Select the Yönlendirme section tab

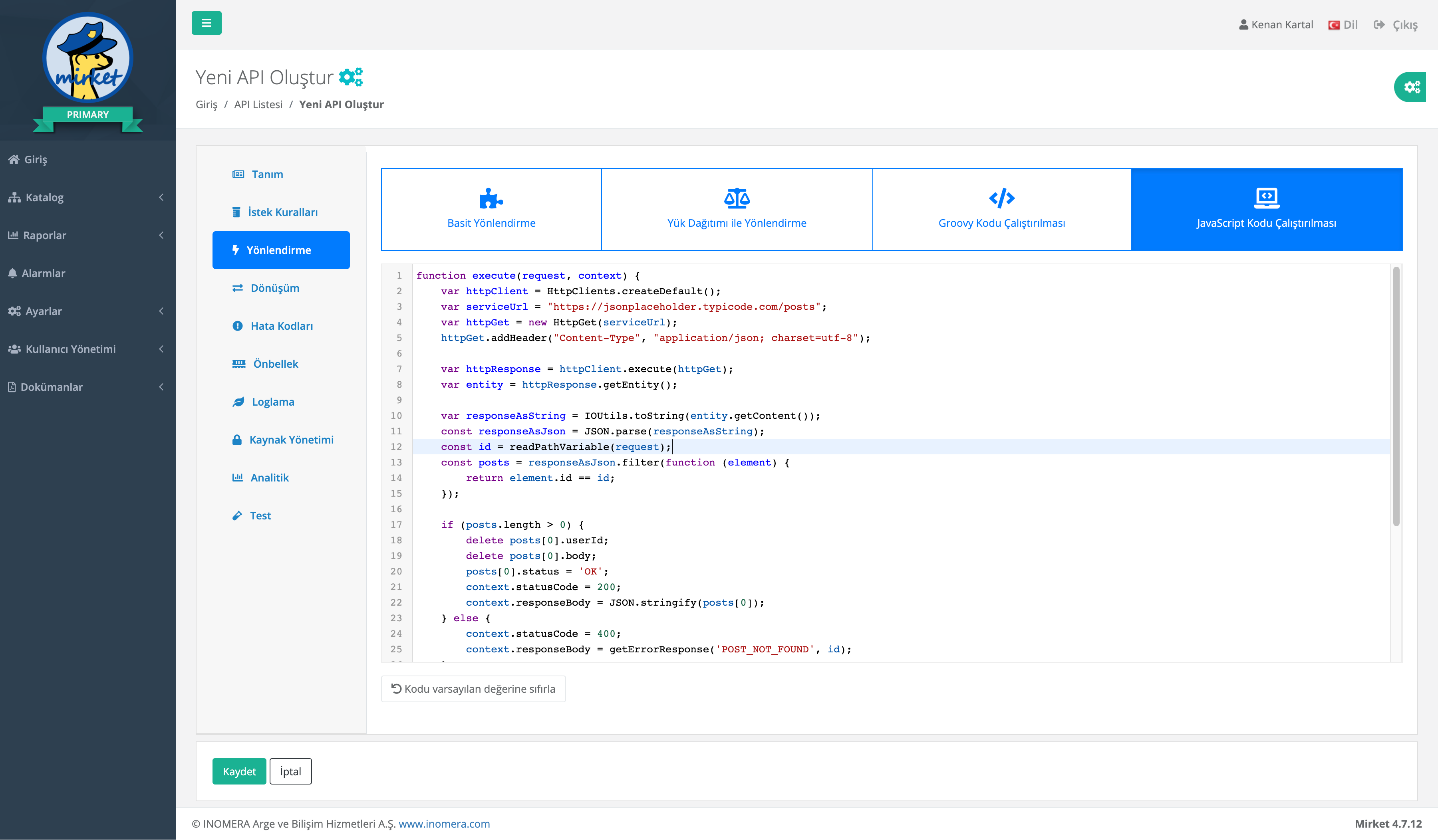[281, 250]
